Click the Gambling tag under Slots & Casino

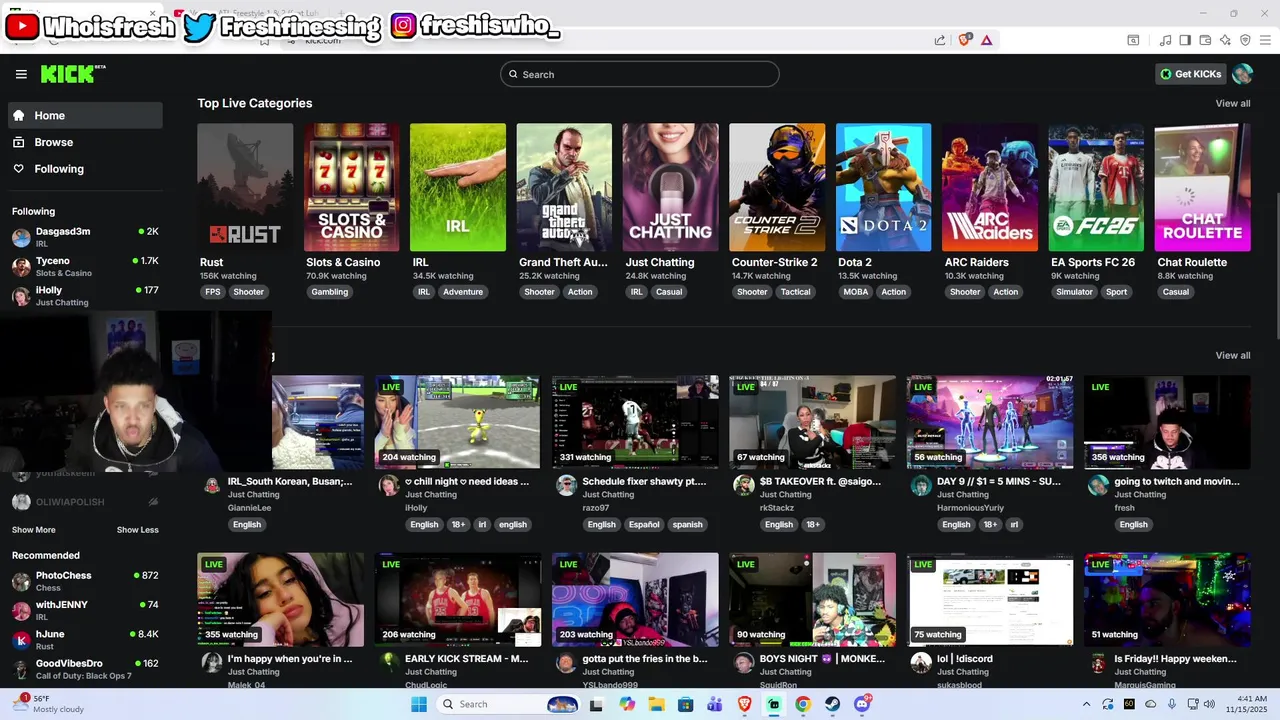pos(329,292)
